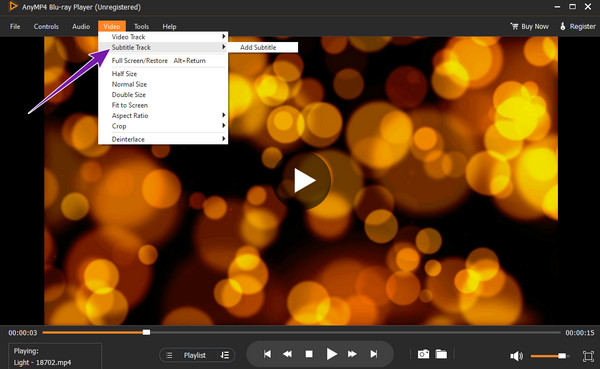The width and height of the screenshot is (600, 369).
Task: Select Full Screen/Restore menu entry
Action: pos(163,60)
